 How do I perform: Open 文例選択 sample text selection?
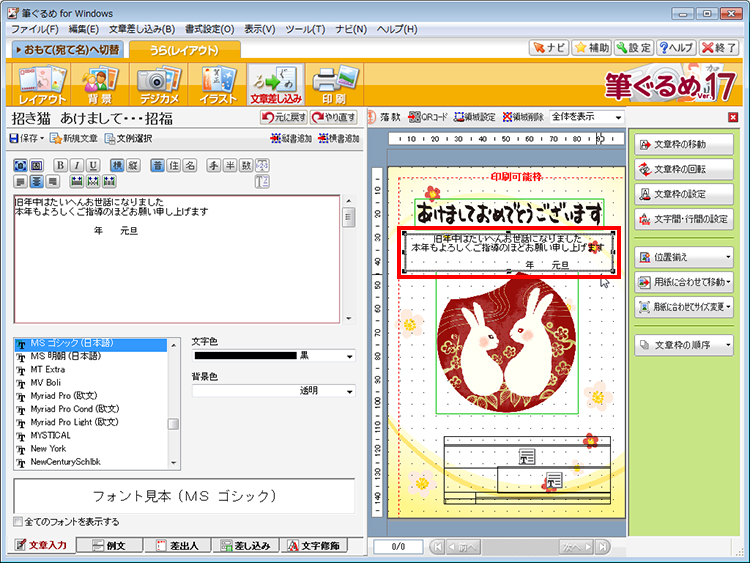point(129,139)
